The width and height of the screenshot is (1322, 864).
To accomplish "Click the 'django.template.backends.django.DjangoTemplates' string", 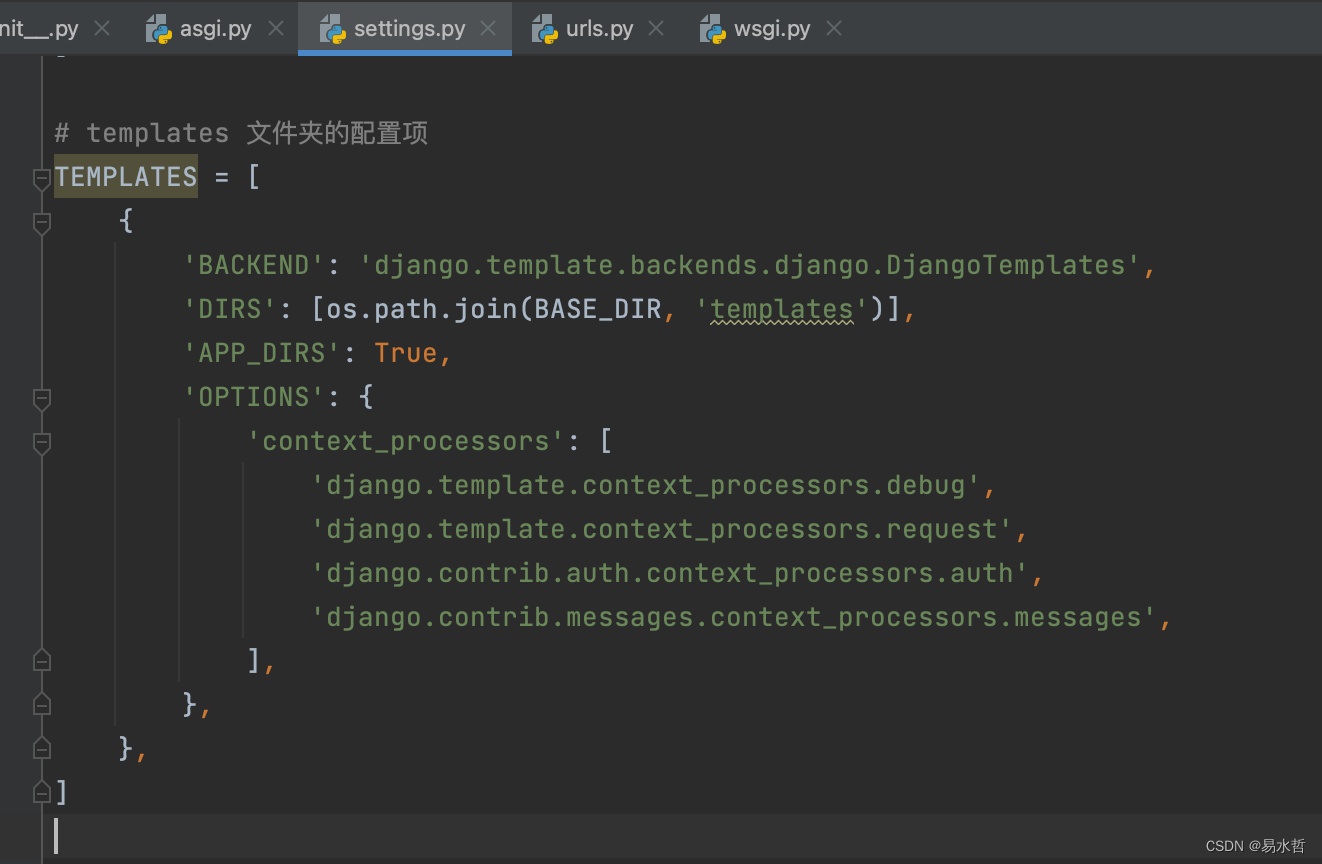I will tap(750, 265).
